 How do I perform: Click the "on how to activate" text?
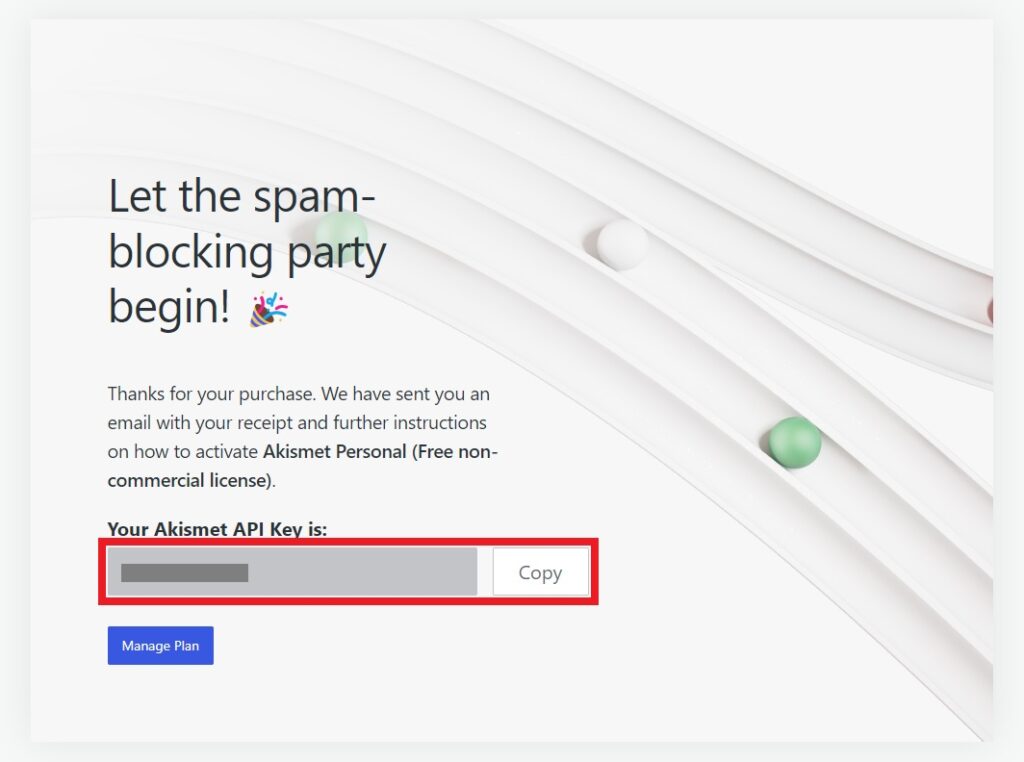click(183, 451)
